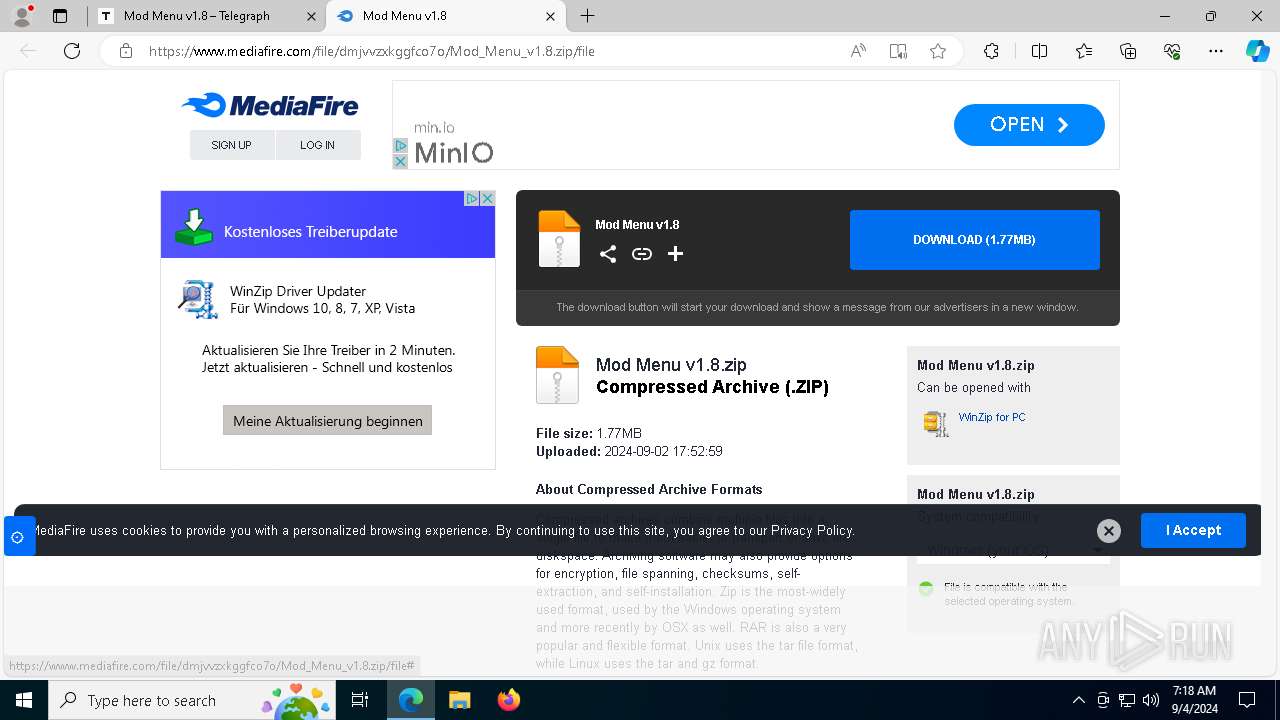The width and height of the screenshot is (1280, 720).
Task: Click Kostenloses Treiberupdate ad header
Action: (x=328, y=225)
